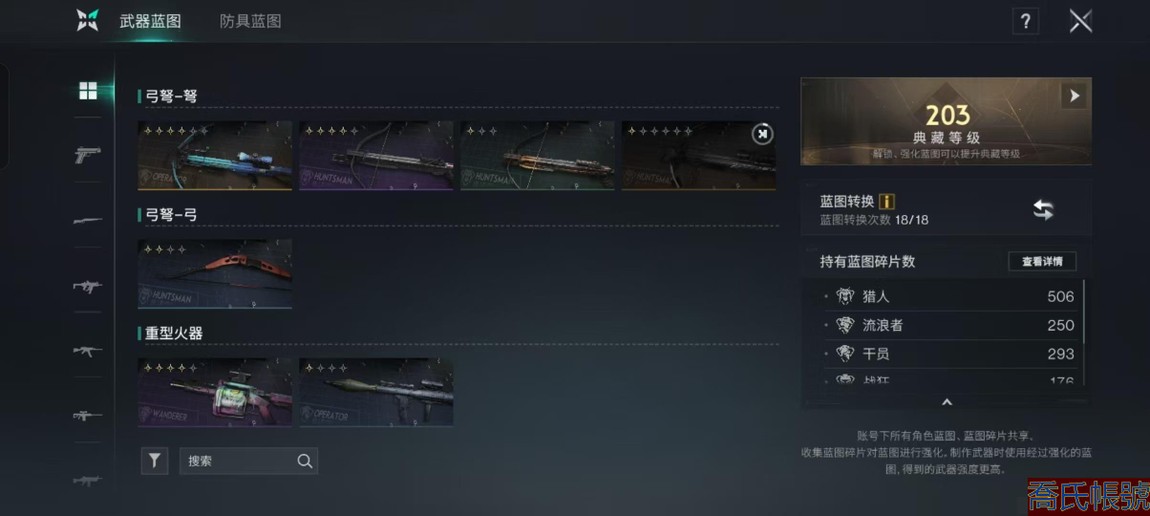Select the pistol category icon in the sidebar
Image resolution: width=1150 pixels, height=516 pixels.
pyautogui.click(x=87, y=155)
